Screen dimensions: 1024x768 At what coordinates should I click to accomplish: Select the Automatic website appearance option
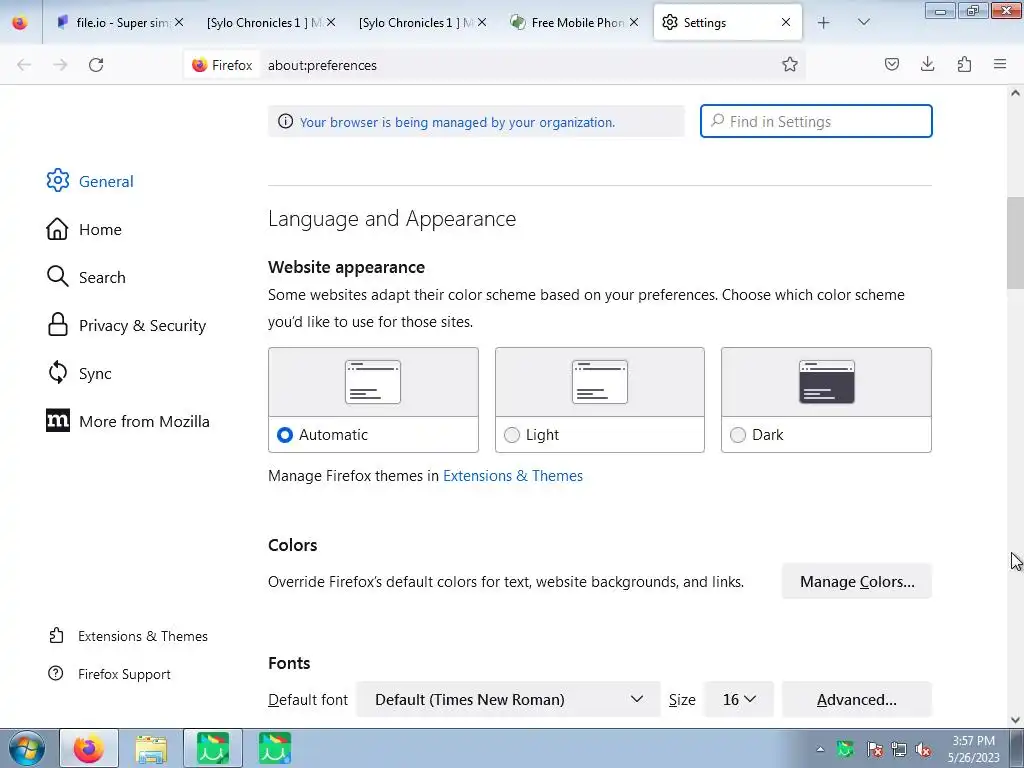(285, 435)
